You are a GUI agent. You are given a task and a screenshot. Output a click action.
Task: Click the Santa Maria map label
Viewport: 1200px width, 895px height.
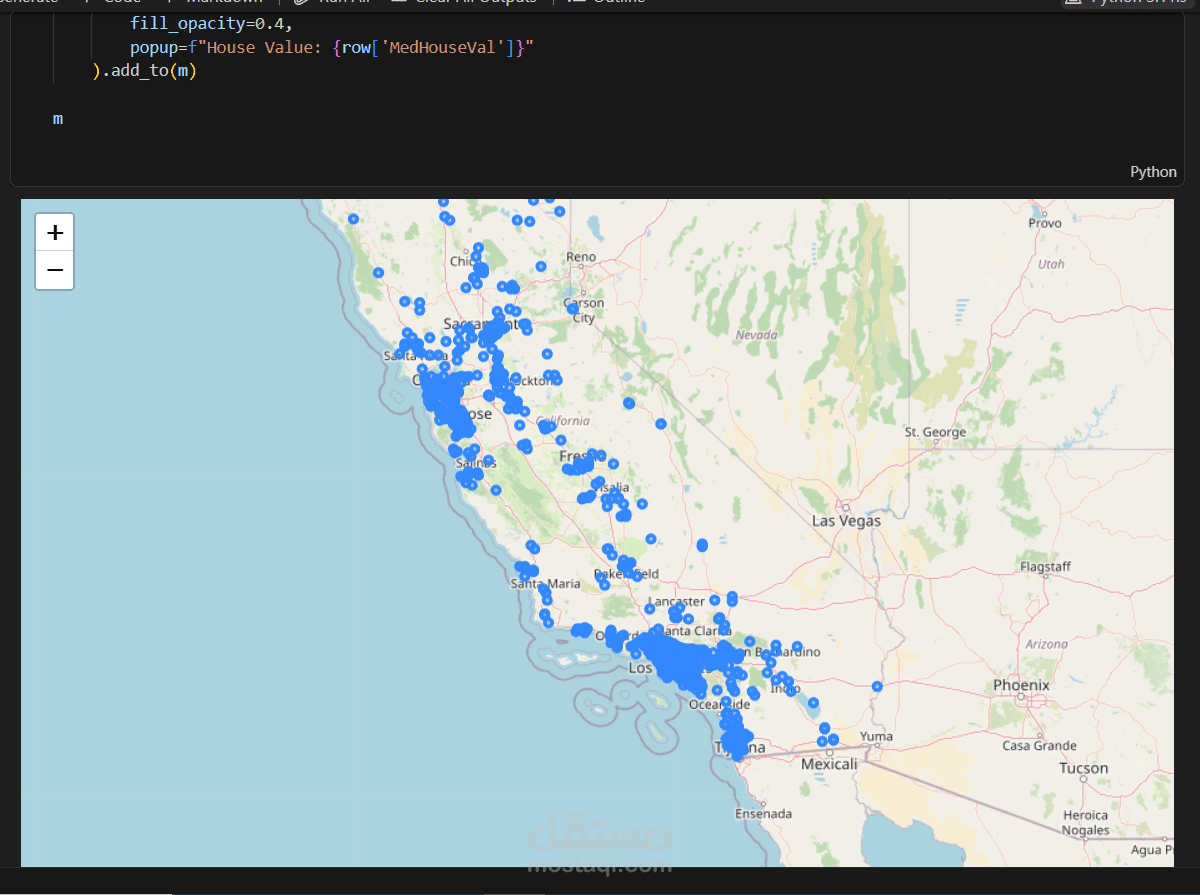click(x=546, y=584)
